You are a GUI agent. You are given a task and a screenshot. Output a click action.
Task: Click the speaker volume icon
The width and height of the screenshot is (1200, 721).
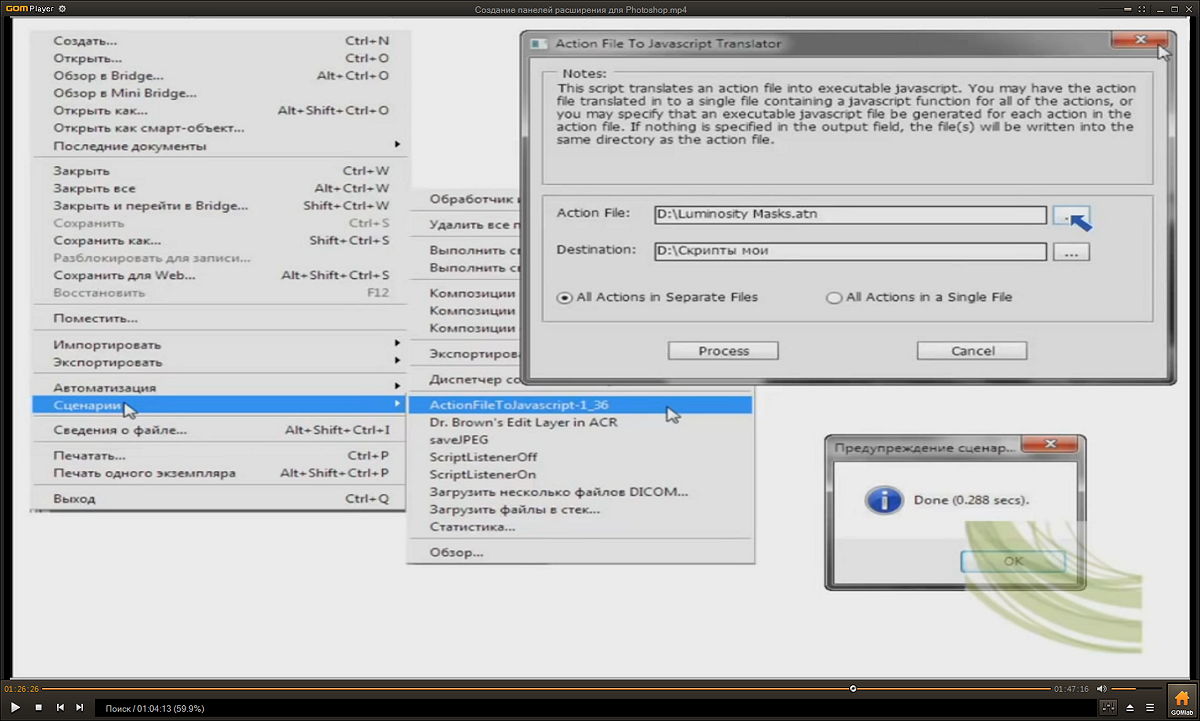tap(1101, 689)
